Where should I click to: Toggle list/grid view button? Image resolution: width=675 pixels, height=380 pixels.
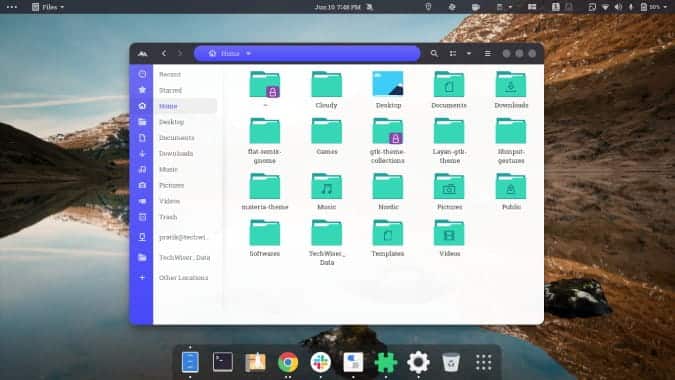(452, 53)
